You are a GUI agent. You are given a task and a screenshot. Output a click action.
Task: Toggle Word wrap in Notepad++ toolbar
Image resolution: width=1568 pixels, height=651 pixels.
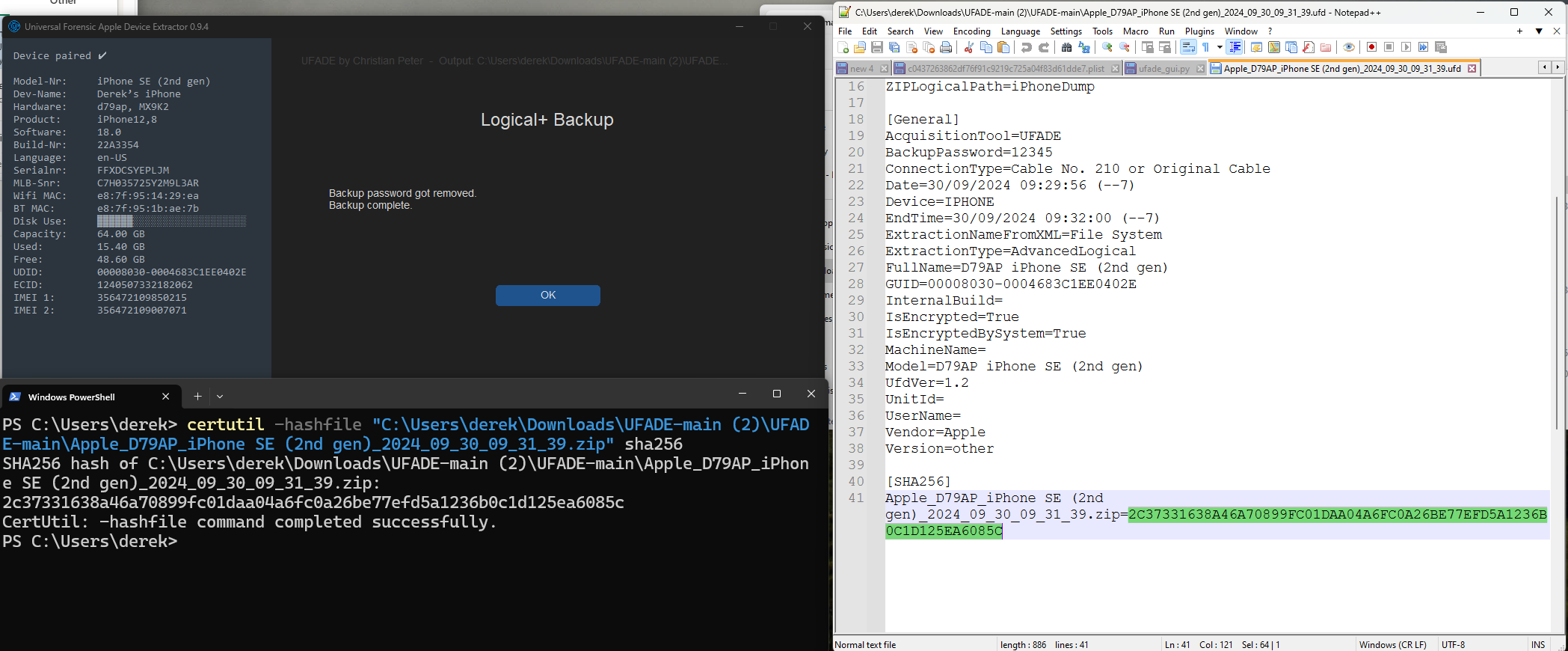1187,47
